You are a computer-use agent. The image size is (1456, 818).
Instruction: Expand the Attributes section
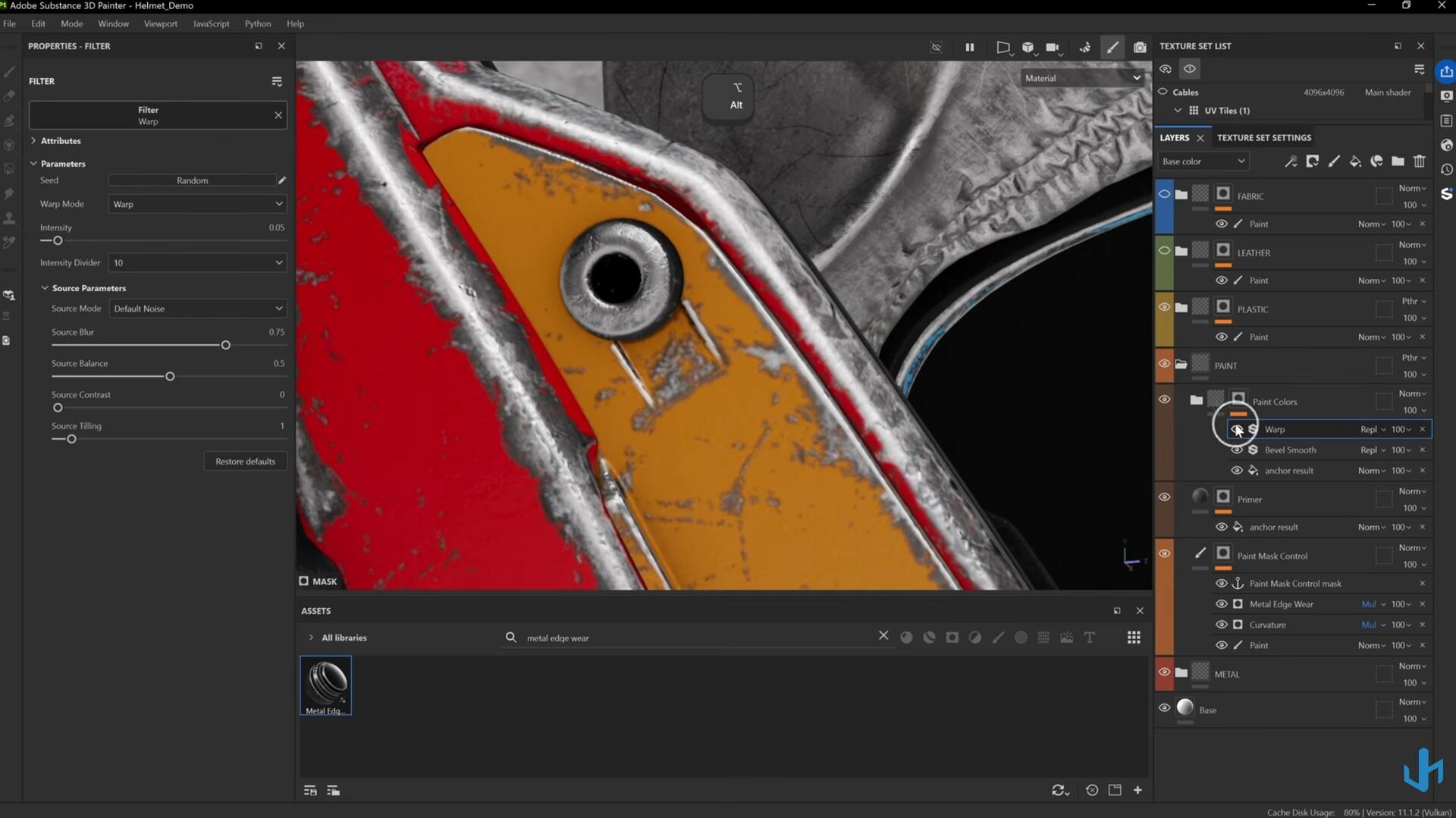click(x=60, y=141)
